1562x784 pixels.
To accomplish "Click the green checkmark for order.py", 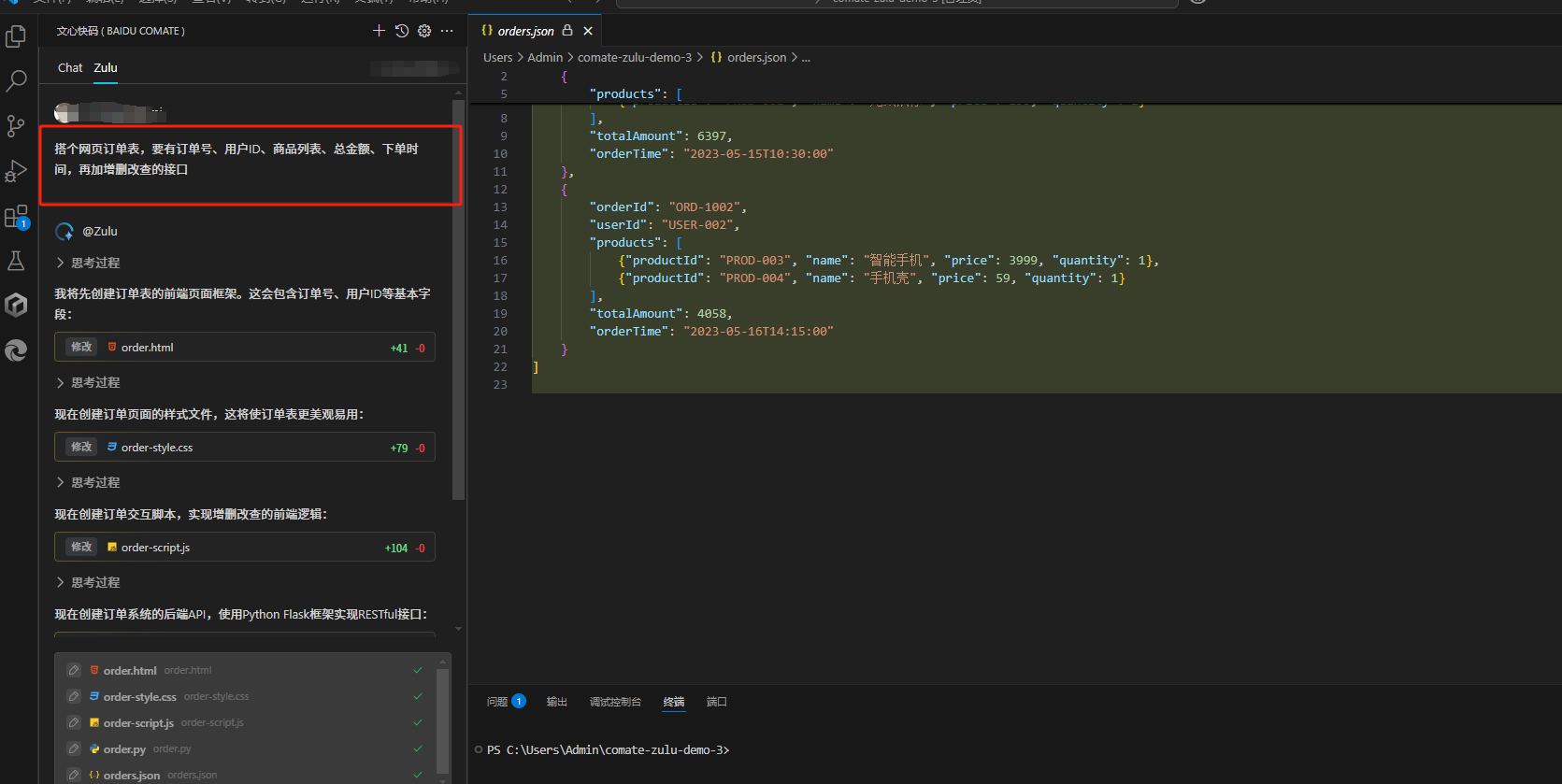I will 418,748.
